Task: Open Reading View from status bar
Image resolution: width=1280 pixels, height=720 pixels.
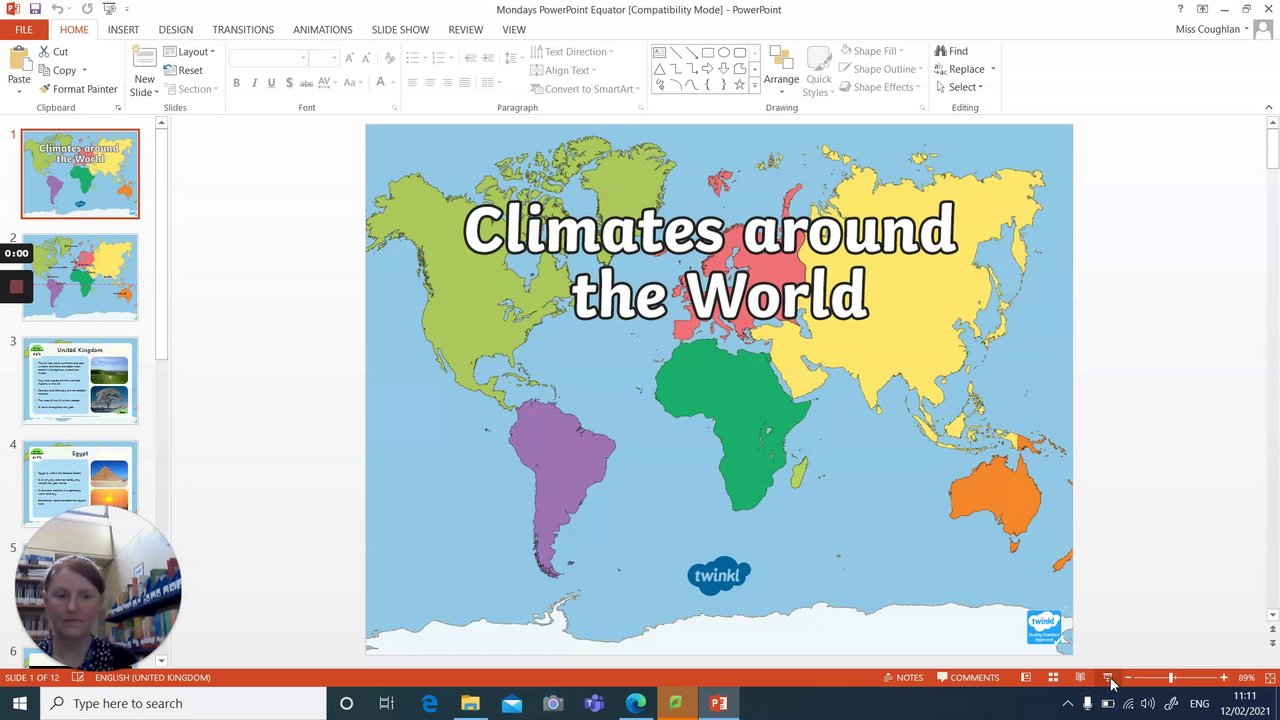Action: (1080, 677)
